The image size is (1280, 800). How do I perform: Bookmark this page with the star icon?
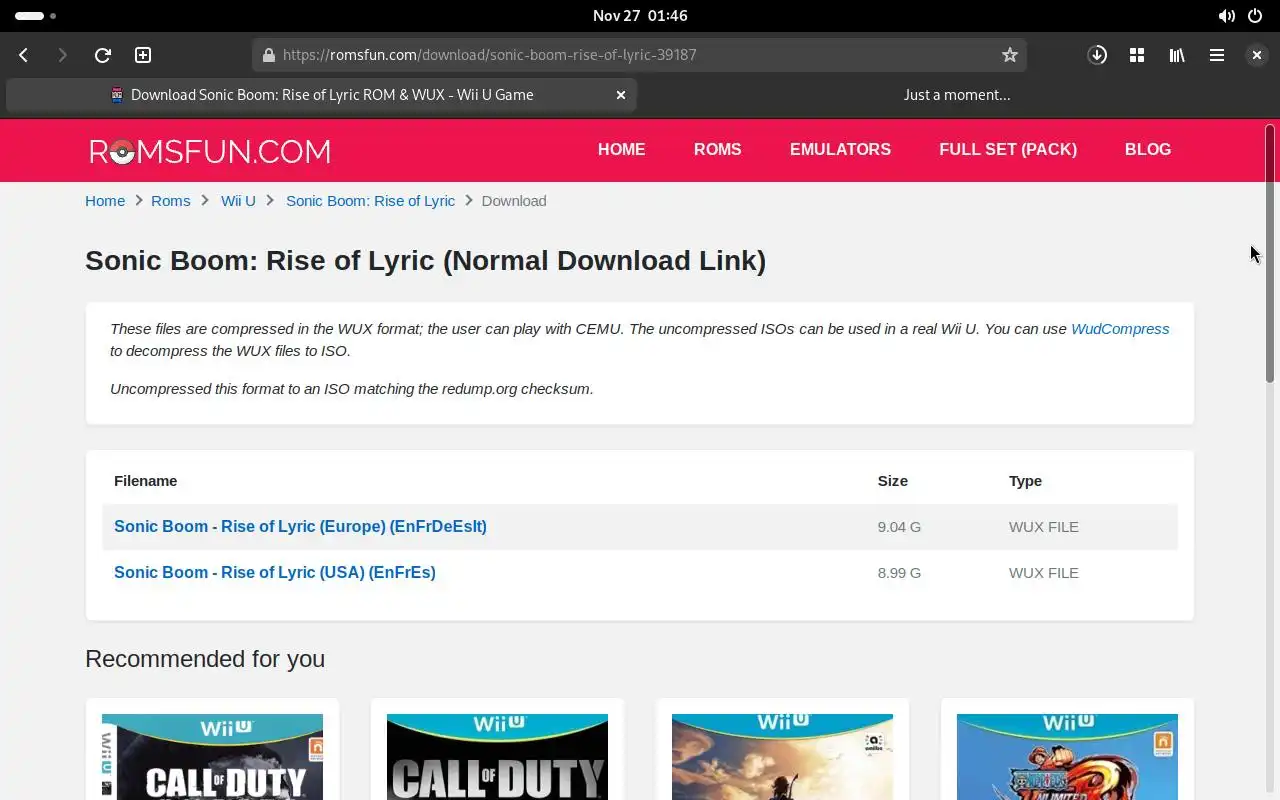click(x=1010, y=55)
